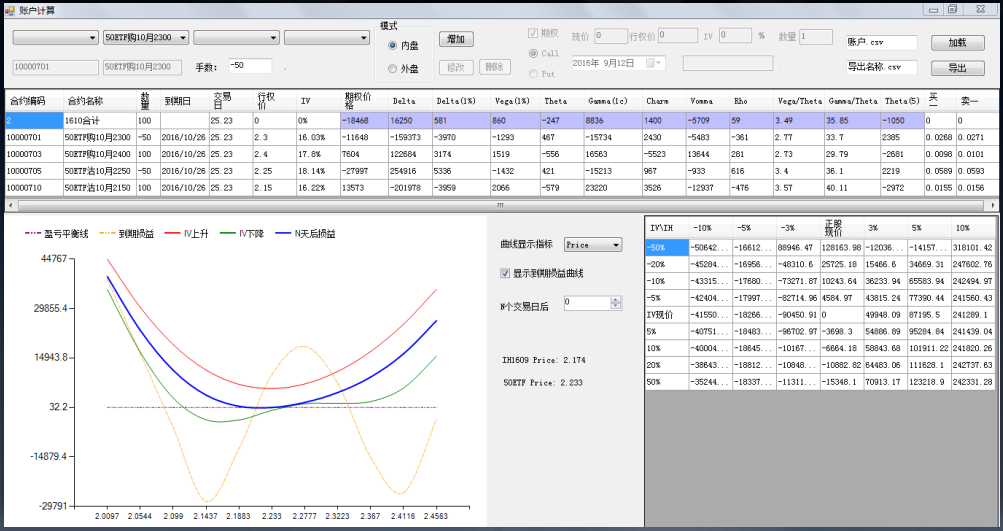Image resolution: width=1003 pixels, height=531 pixels.
Task: Select the 50ETF沽10月2250 contract row
Action: click(501, 171)
